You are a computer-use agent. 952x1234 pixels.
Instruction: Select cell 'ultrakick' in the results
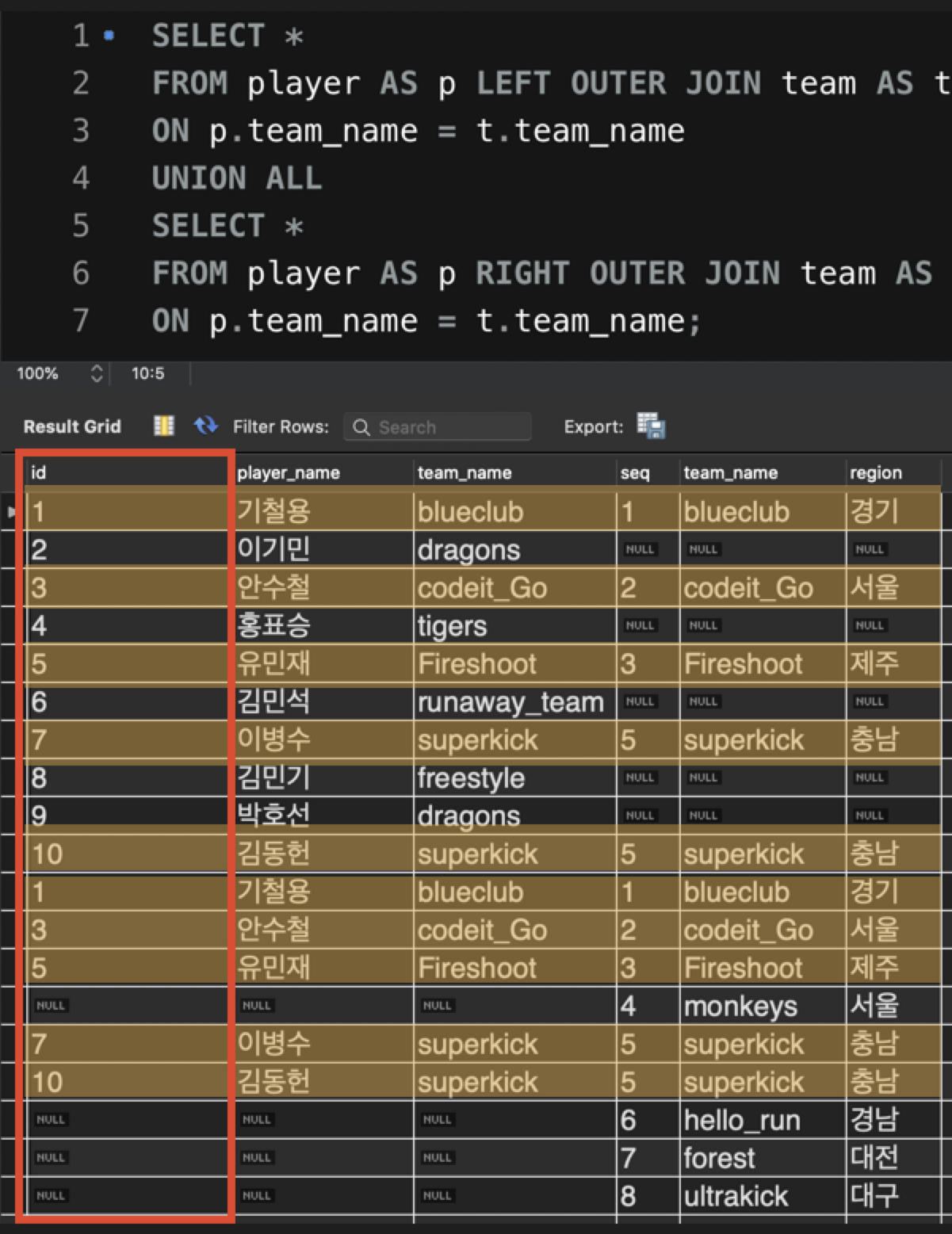763,1196
